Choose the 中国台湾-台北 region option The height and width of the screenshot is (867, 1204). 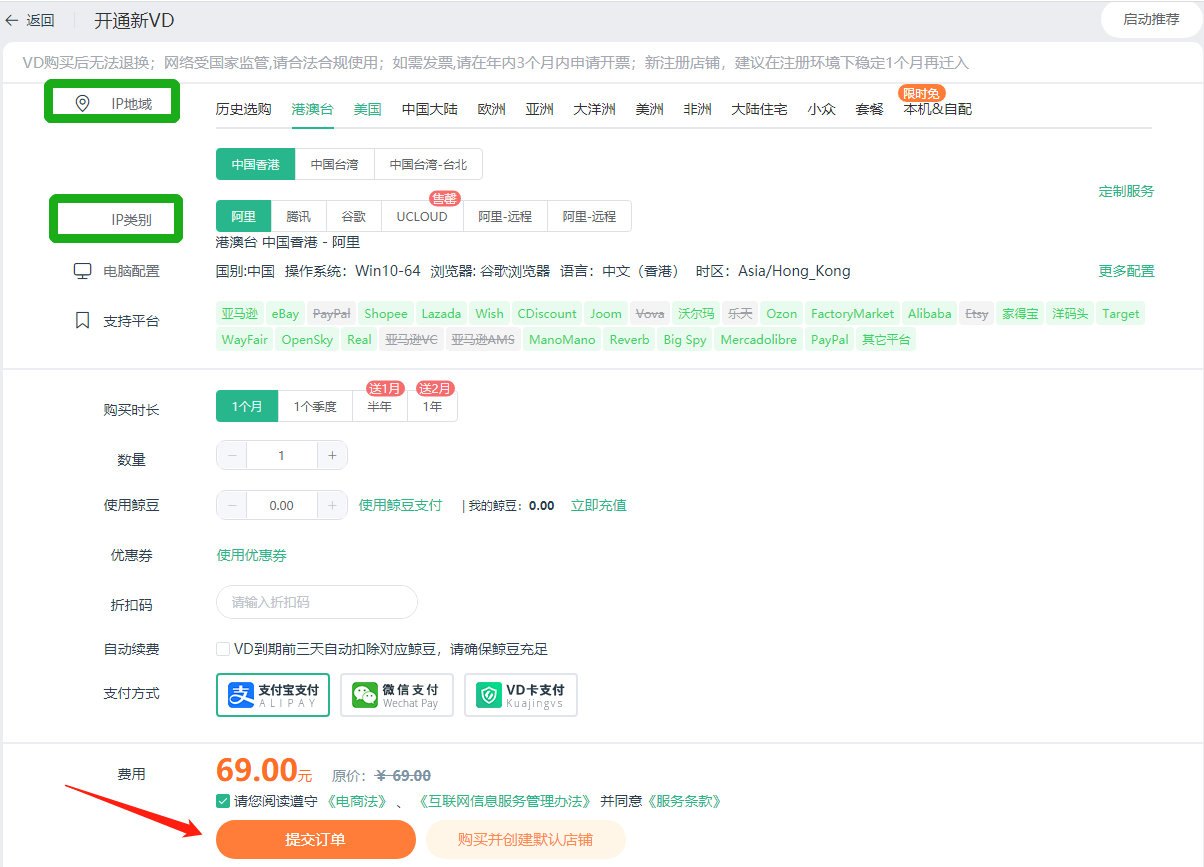(x=428, y=164)
